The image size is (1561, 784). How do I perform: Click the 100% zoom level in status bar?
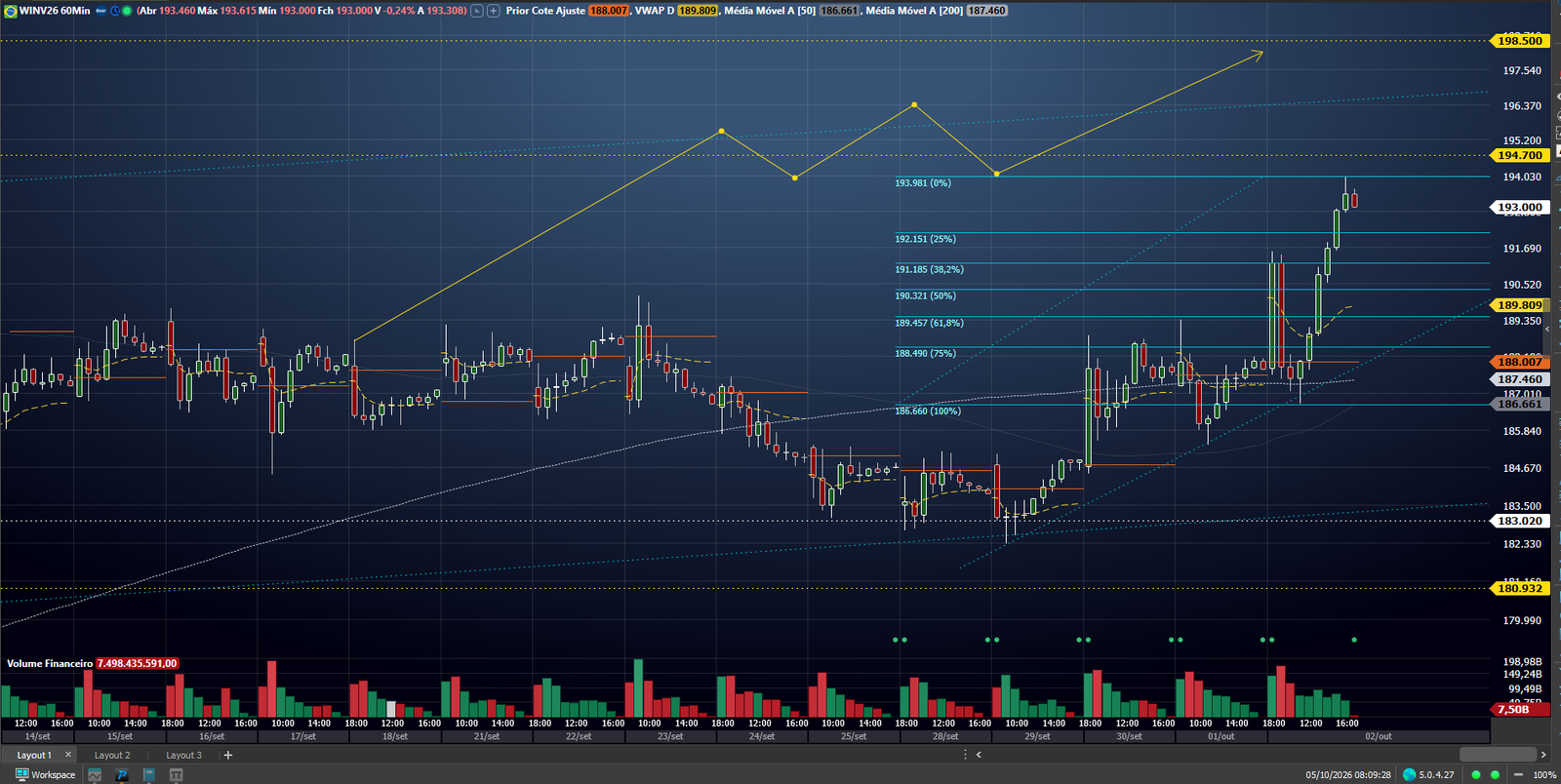pos(1544,774)
